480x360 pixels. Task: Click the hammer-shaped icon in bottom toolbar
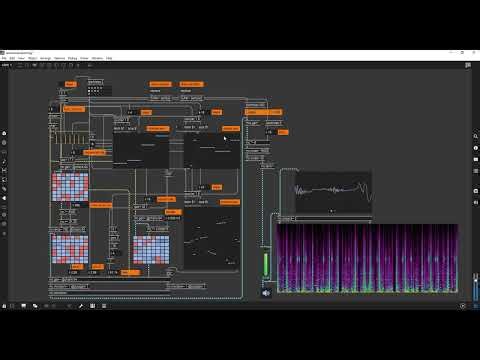81,306
